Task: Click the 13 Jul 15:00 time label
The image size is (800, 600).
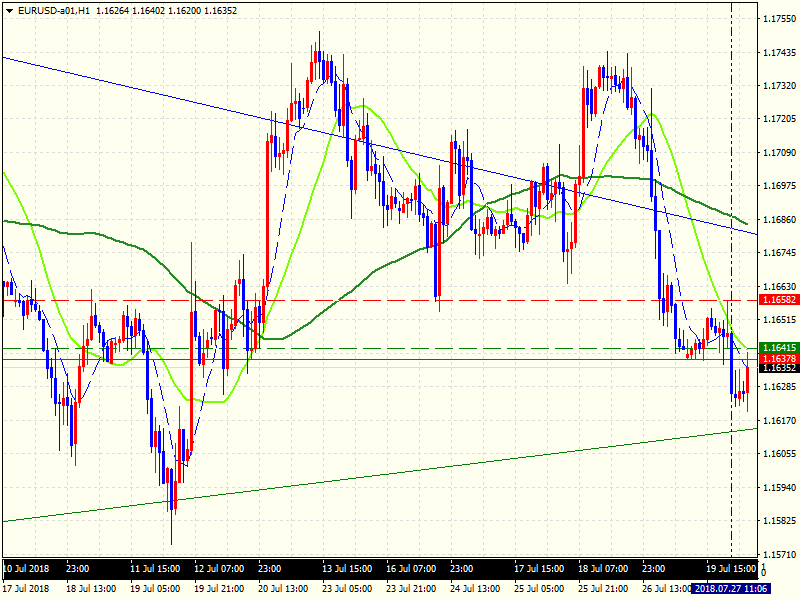Action: click(x=347, y=568)
